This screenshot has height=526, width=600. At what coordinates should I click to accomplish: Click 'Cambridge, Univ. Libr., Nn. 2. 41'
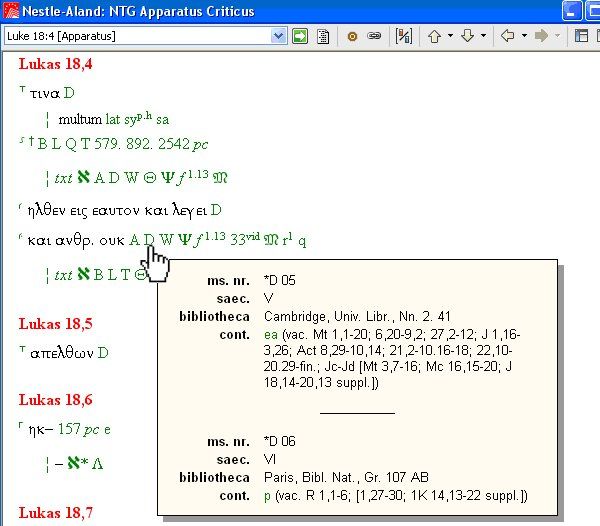(x=357, y=316)
